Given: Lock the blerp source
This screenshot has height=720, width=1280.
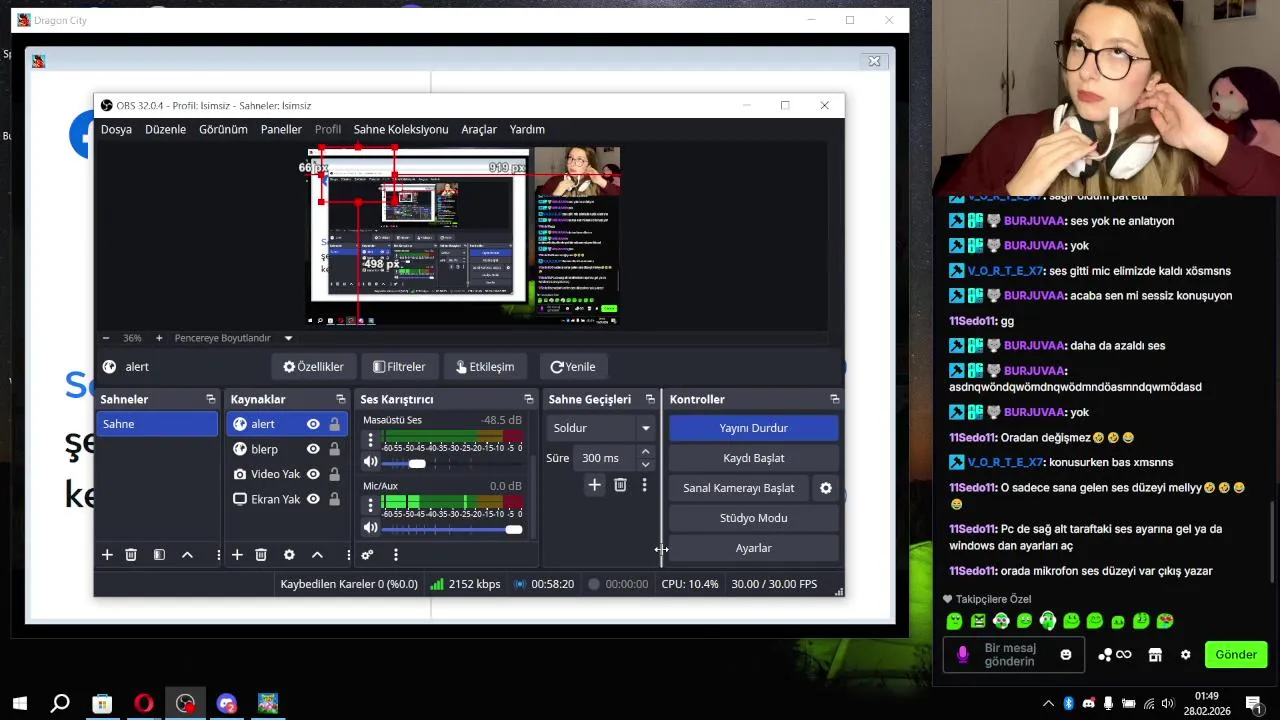Looking at the screenshot, I should [x=334, y=449].
